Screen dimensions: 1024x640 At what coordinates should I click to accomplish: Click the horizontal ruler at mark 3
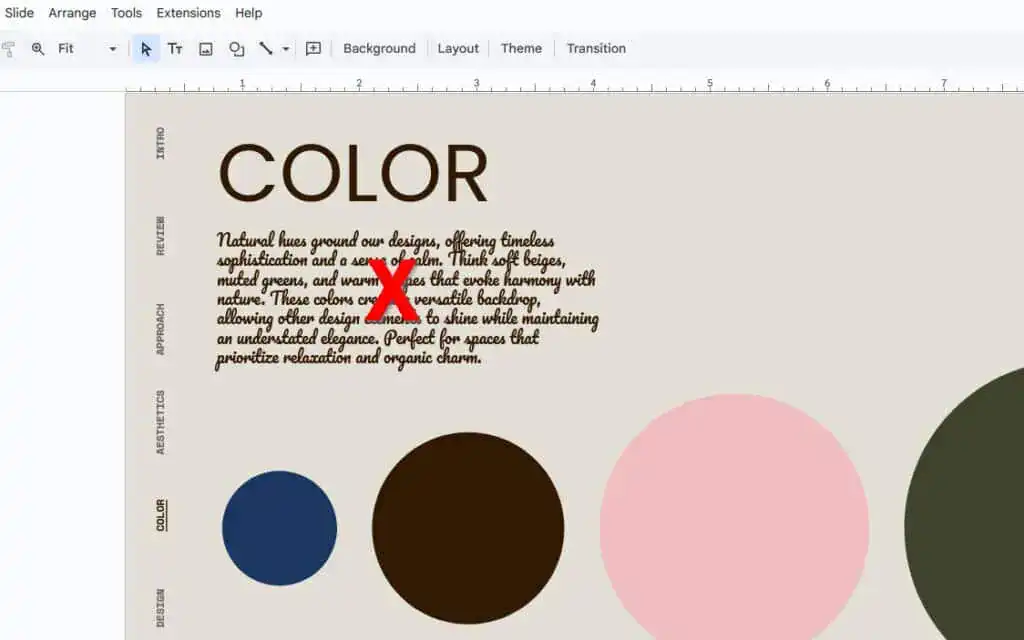(x=476, y=84)
